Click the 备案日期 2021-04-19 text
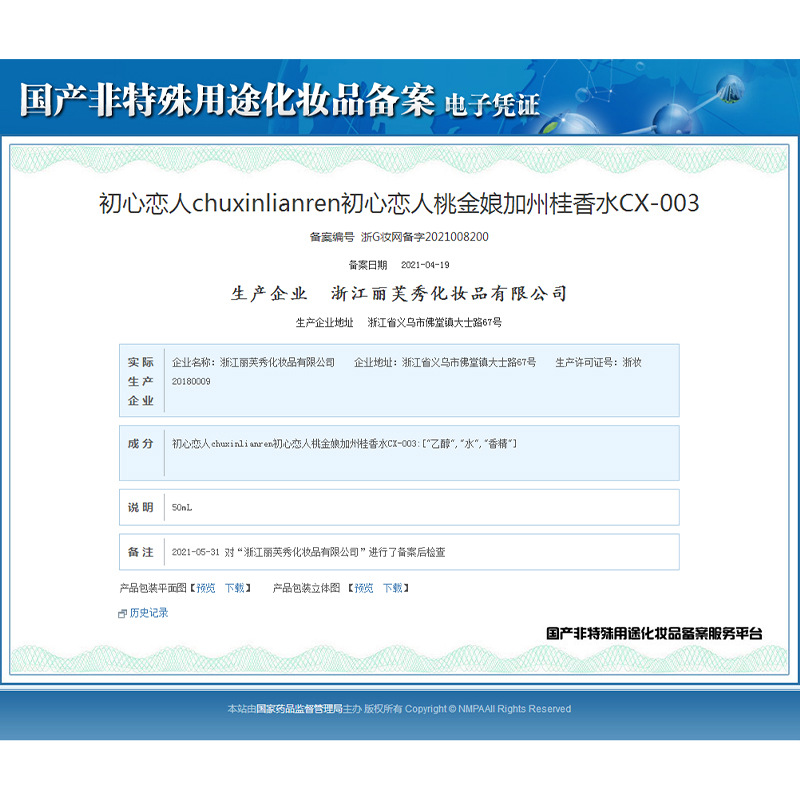 coord(399,265)
